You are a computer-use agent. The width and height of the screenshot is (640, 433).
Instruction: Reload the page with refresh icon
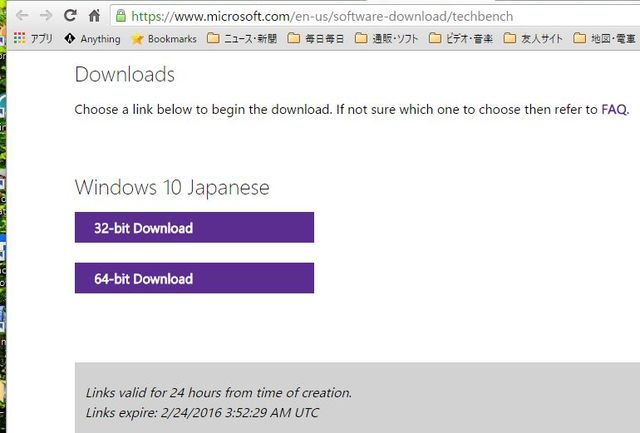pos(70,16)
